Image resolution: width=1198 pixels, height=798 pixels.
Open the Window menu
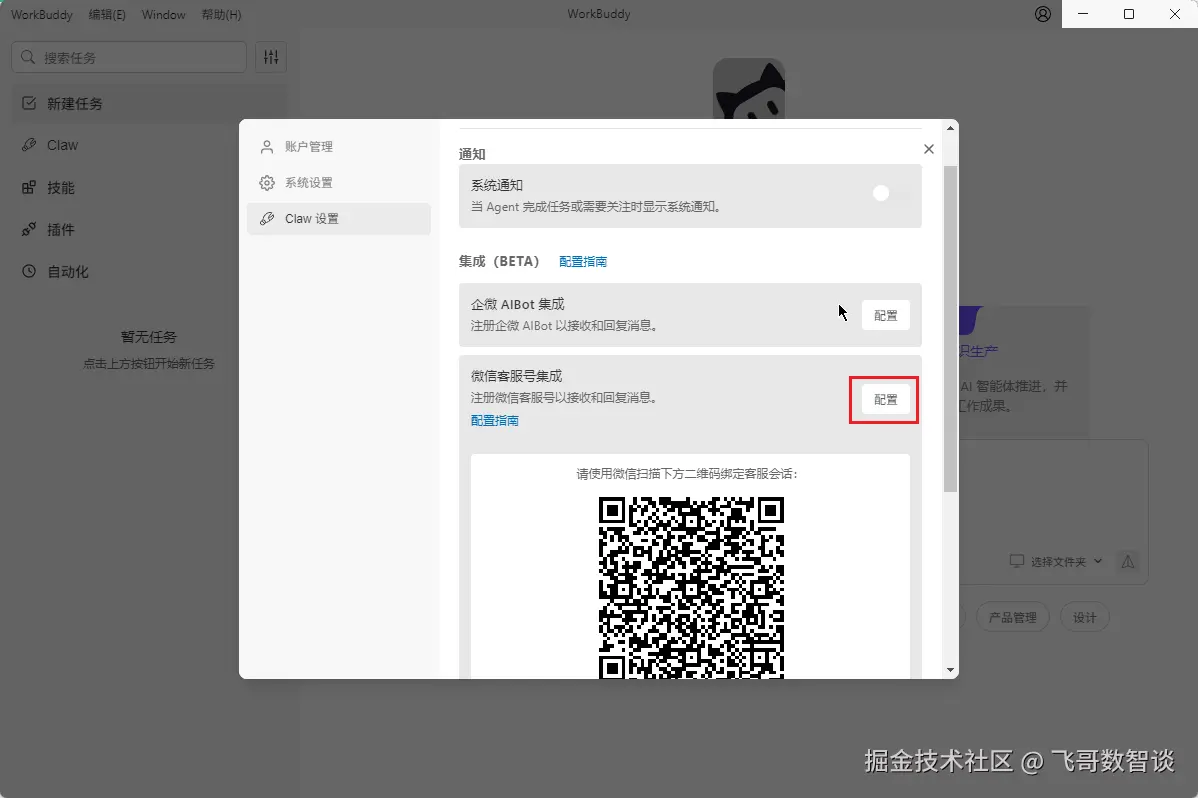164,15
